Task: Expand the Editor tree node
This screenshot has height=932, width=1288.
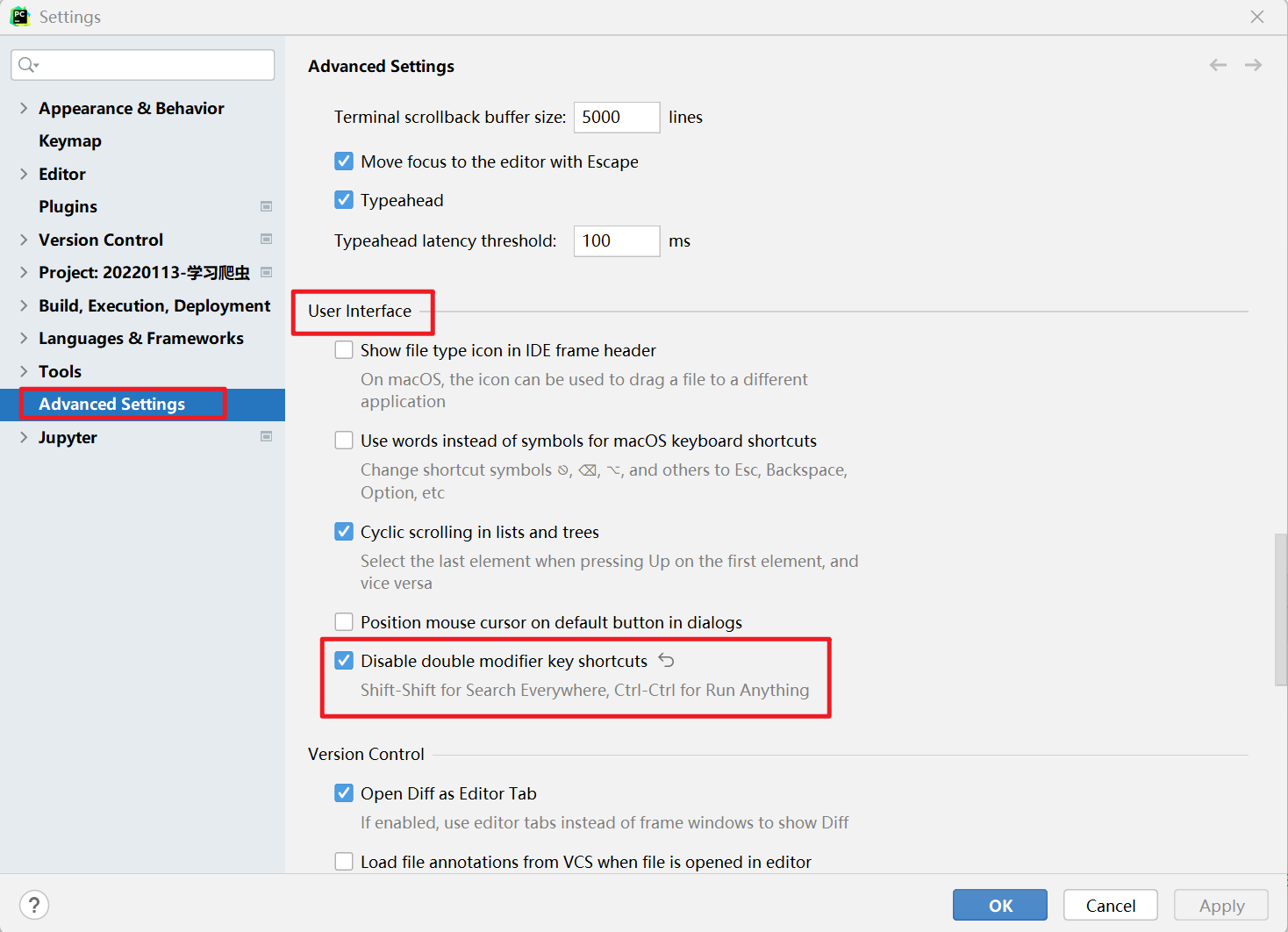Action: click(x=23, y=174)
